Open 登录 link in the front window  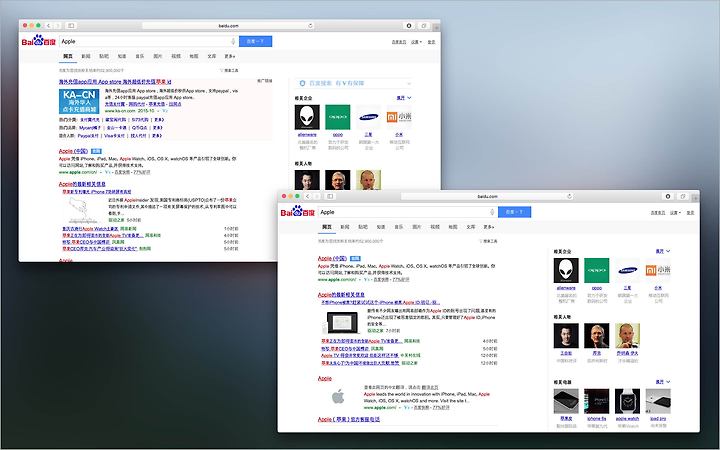point(690,213)
